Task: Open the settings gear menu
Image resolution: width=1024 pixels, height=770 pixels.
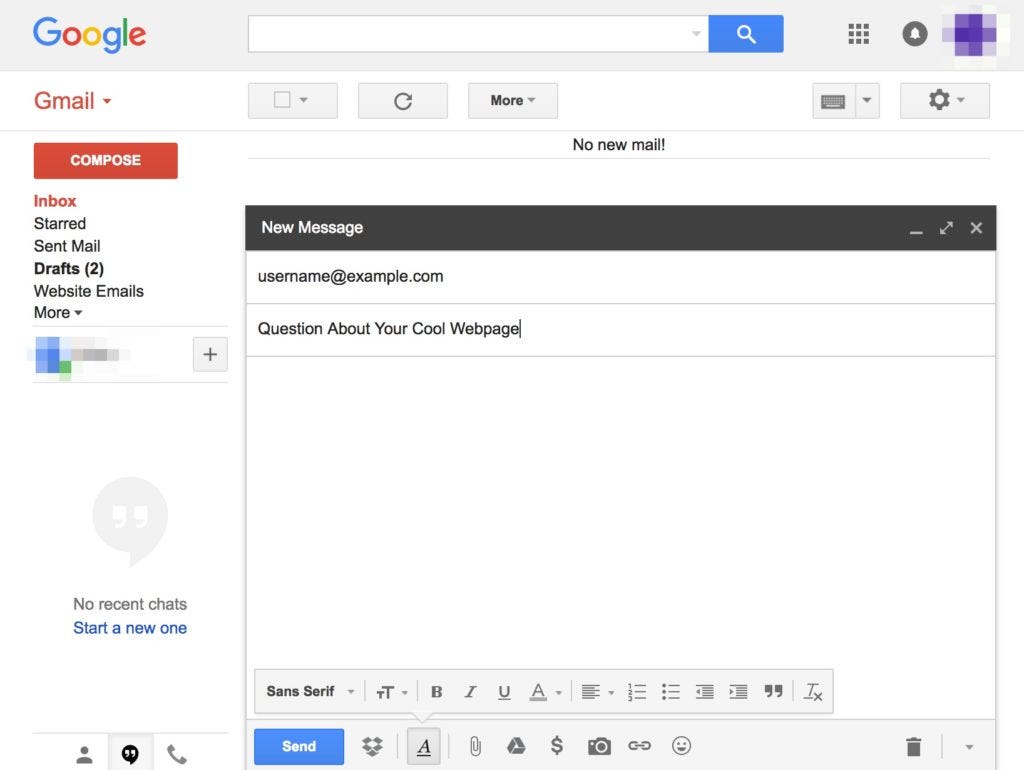Action: click(944, 101)
